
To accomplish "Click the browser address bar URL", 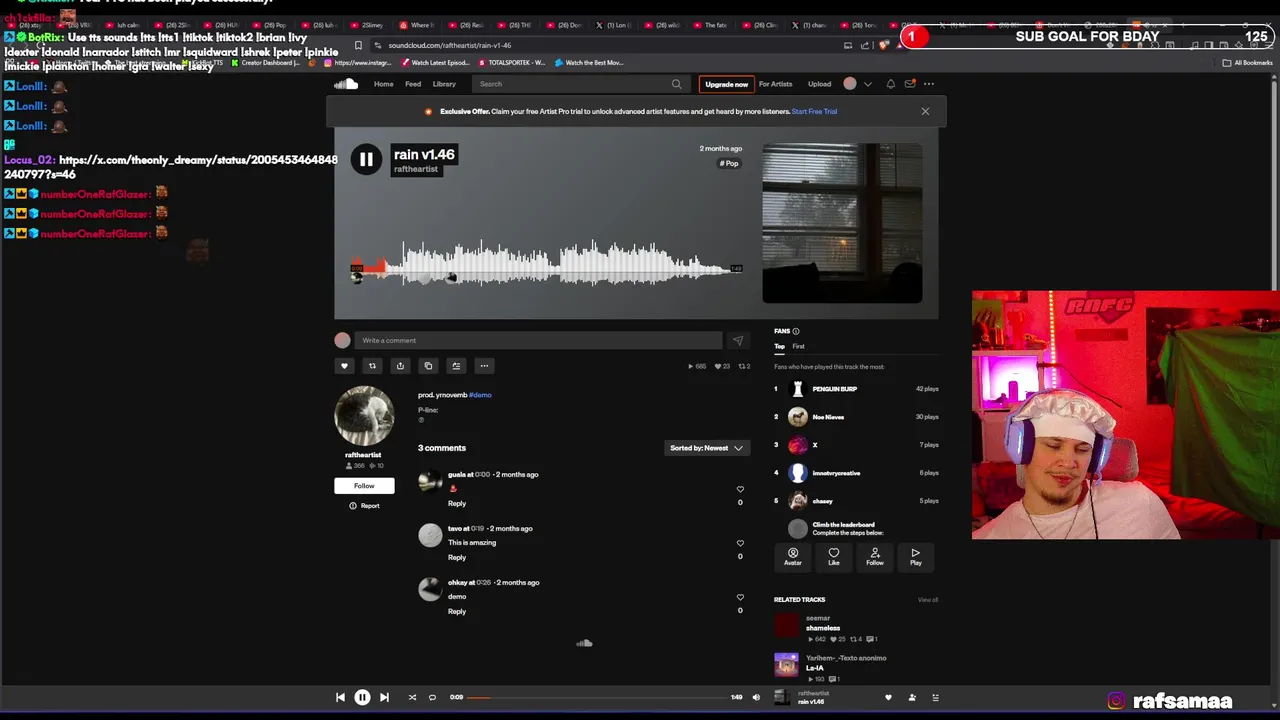I will (450, 45).
